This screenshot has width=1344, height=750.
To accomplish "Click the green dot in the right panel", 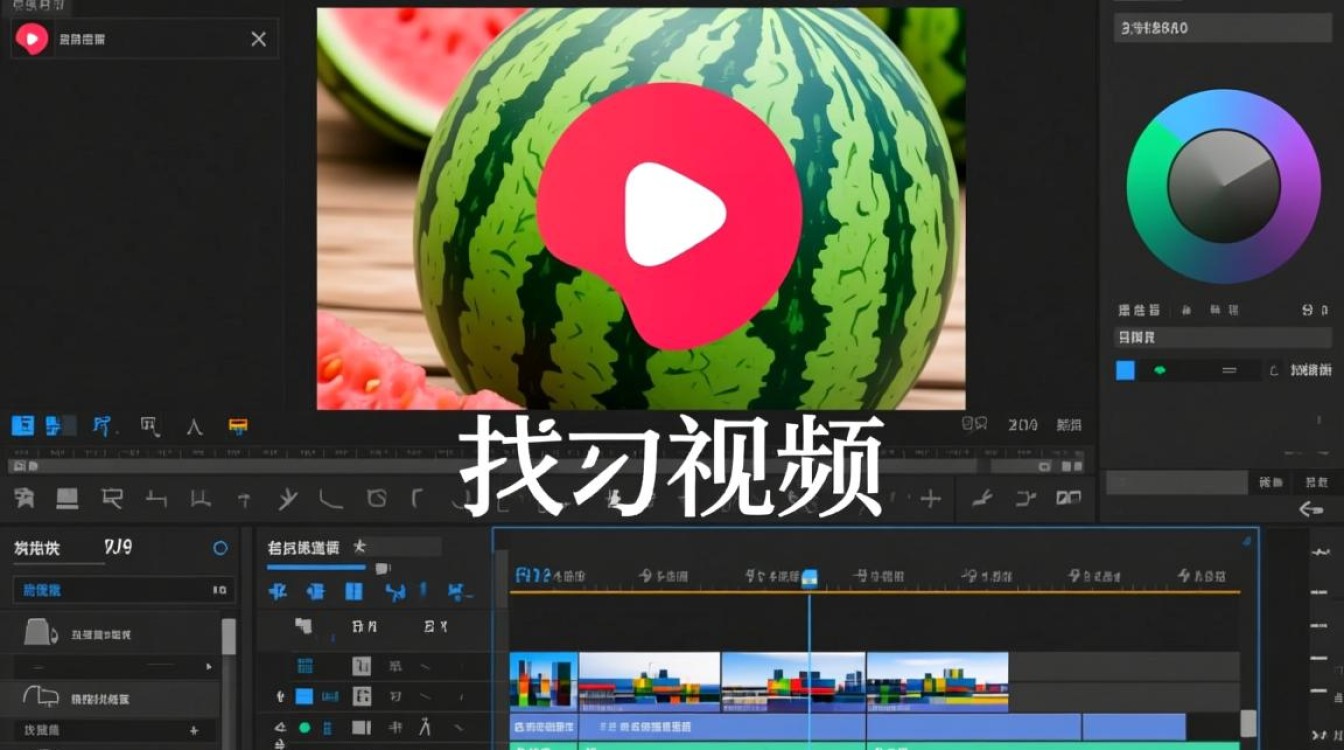I will point(1160,370).
